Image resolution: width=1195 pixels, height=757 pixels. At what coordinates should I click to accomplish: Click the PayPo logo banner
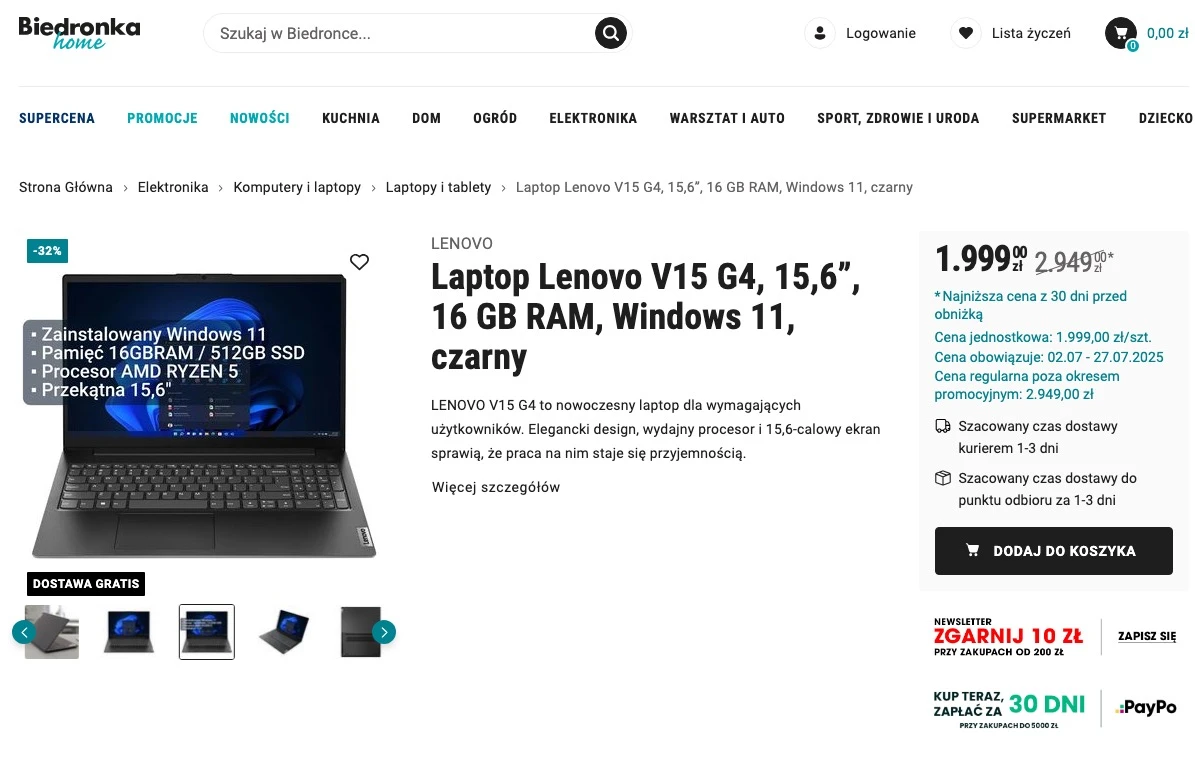coord(1145,707)
